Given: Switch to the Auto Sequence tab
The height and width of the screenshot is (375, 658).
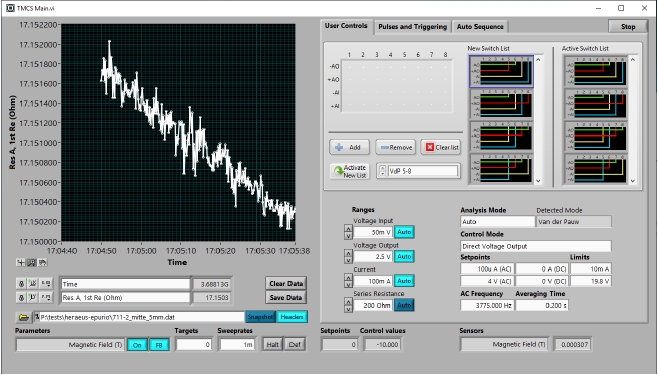Looking at the screenshot, I should [480, 26].
